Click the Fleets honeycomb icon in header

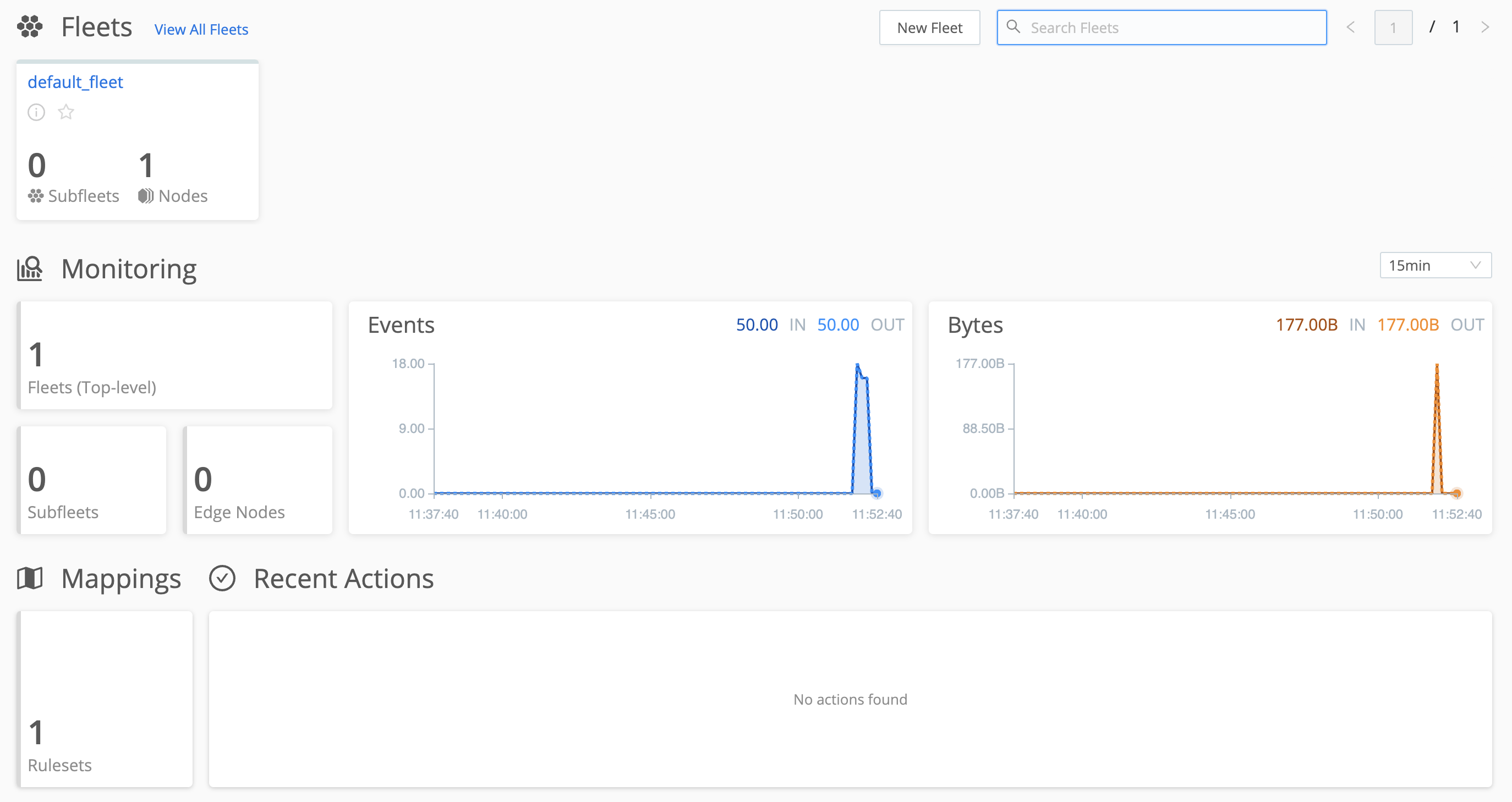tap(30, 27)
